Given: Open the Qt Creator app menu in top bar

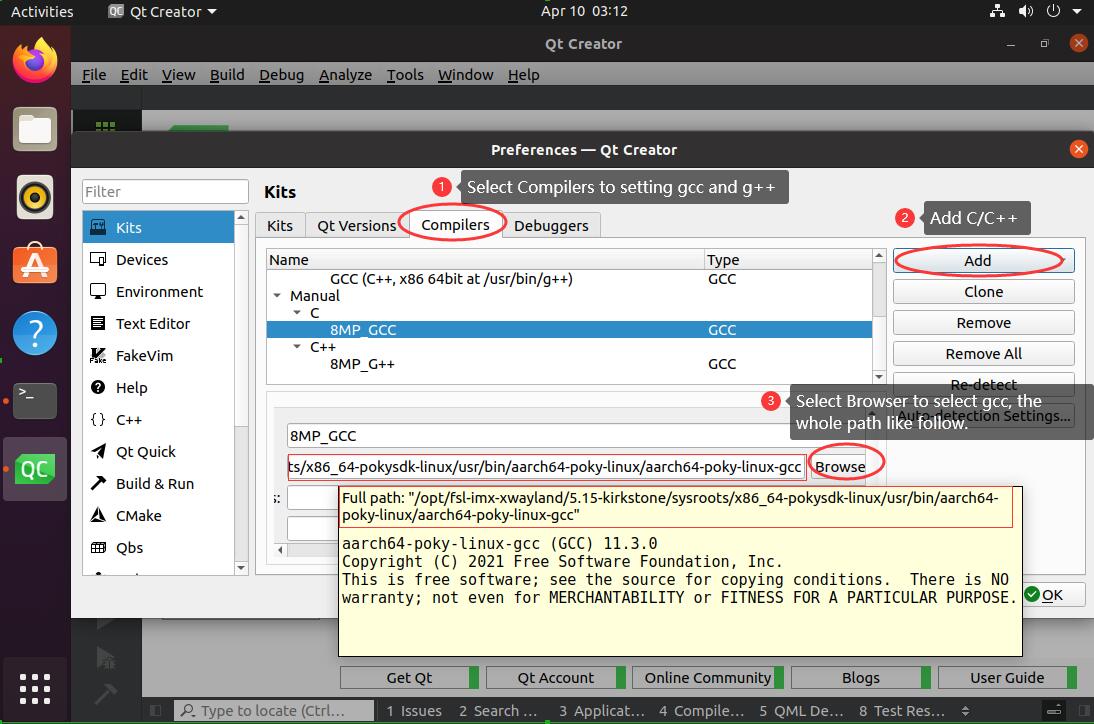Looking at the screenshot, I should 163,11.
